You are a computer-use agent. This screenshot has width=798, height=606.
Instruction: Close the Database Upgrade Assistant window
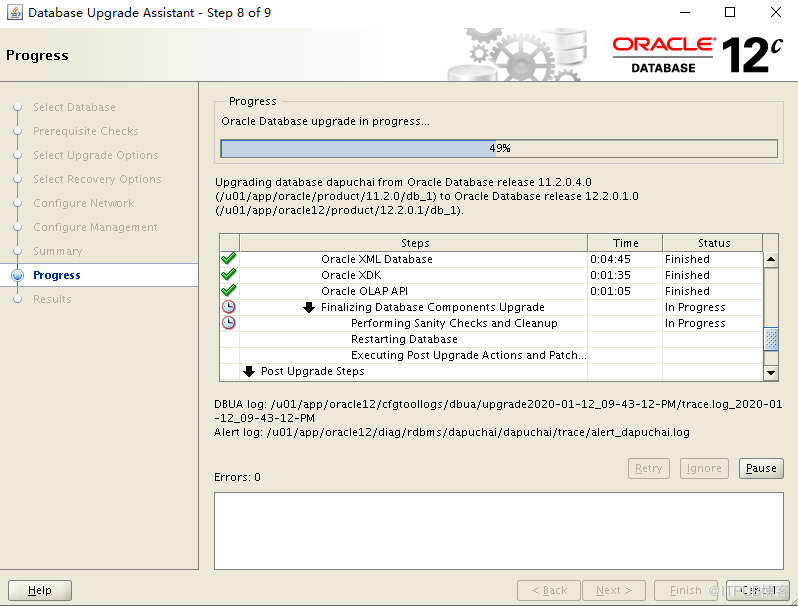pyautogui.click(x=776, y=12)
